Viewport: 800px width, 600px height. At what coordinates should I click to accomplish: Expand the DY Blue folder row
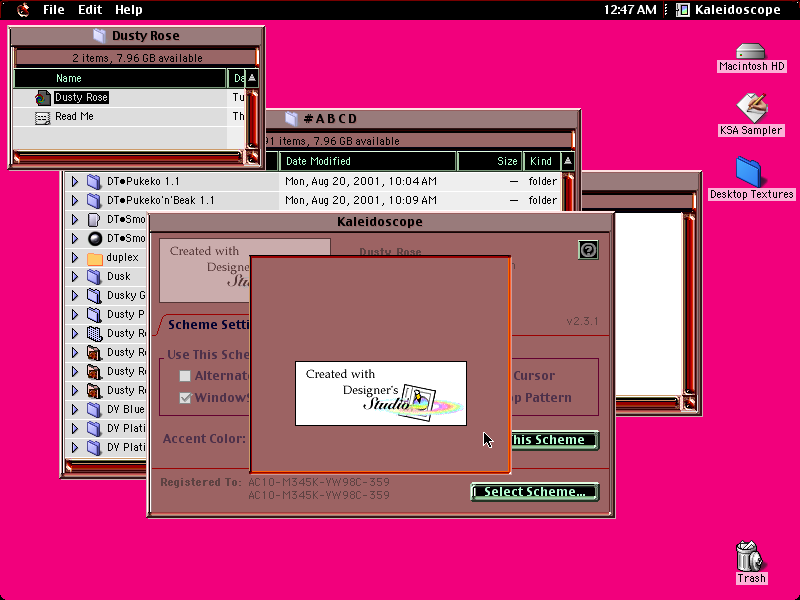(74, 409)
